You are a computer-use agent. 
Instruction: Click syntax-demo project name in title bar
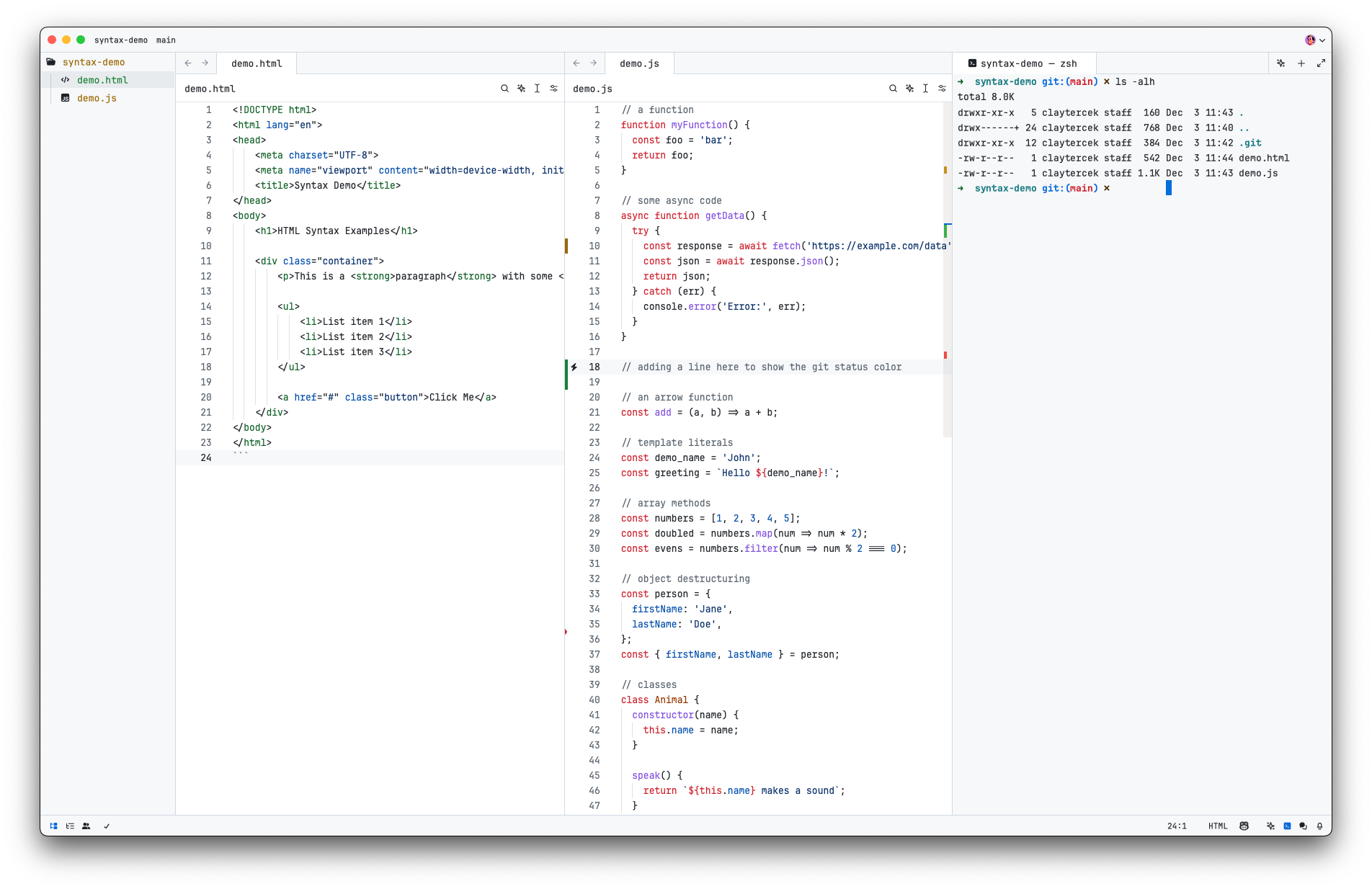pos(121,40)
